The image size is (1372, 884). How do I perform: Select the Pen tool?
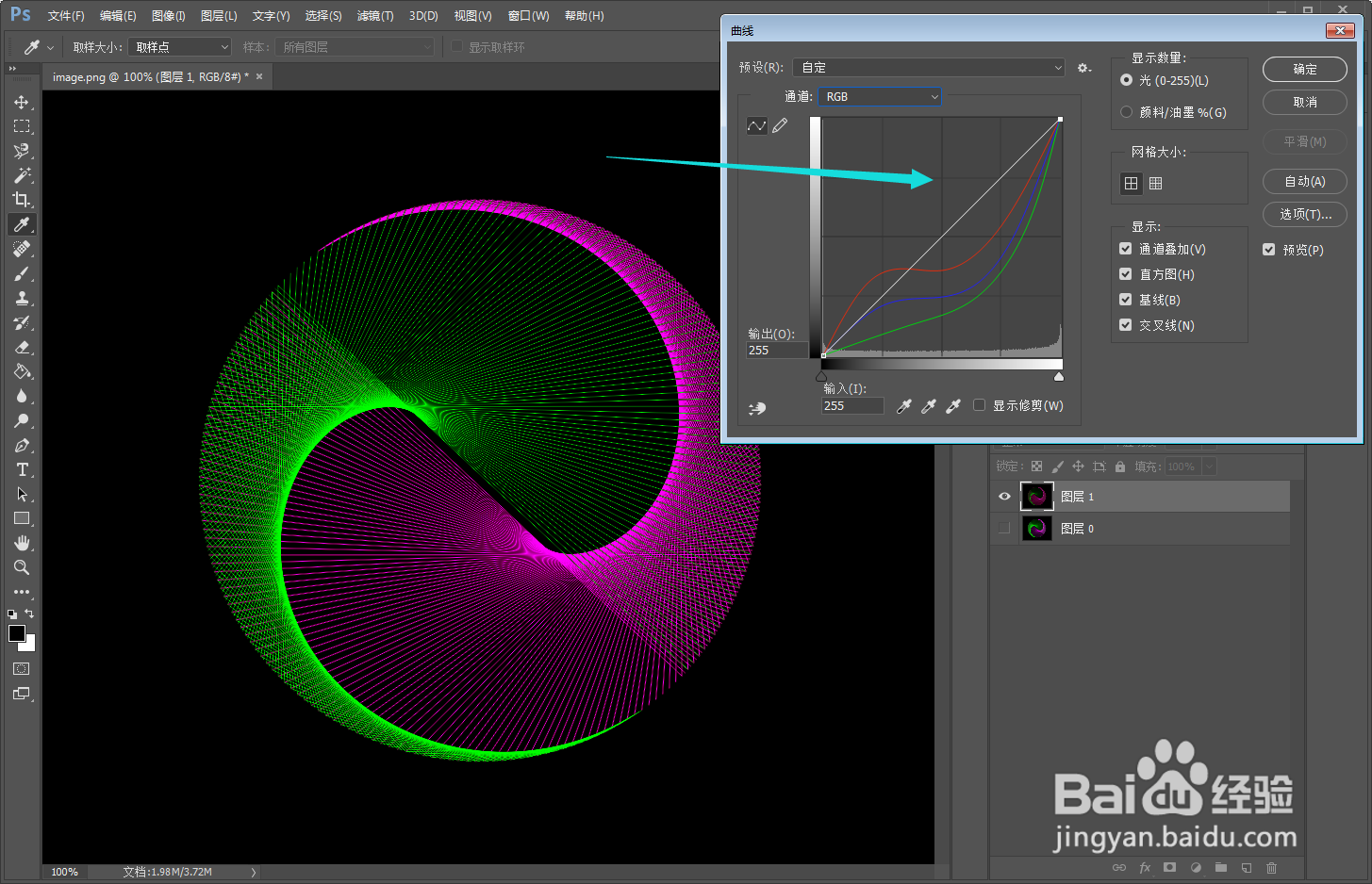[22, 445]
